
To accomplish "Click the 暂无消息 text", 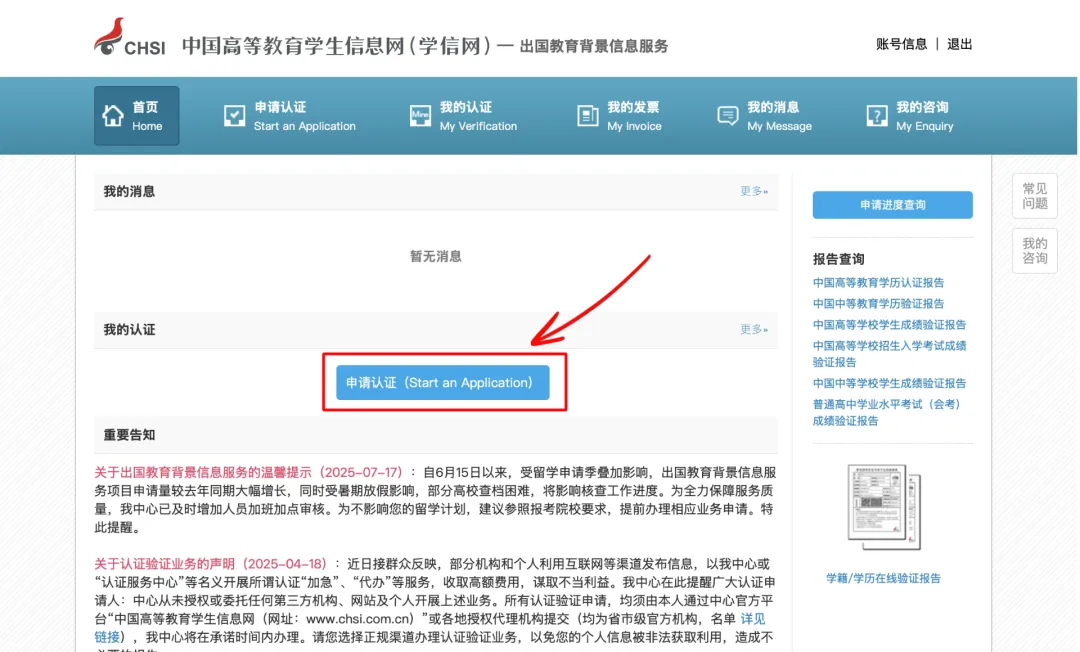I will 436,257.
